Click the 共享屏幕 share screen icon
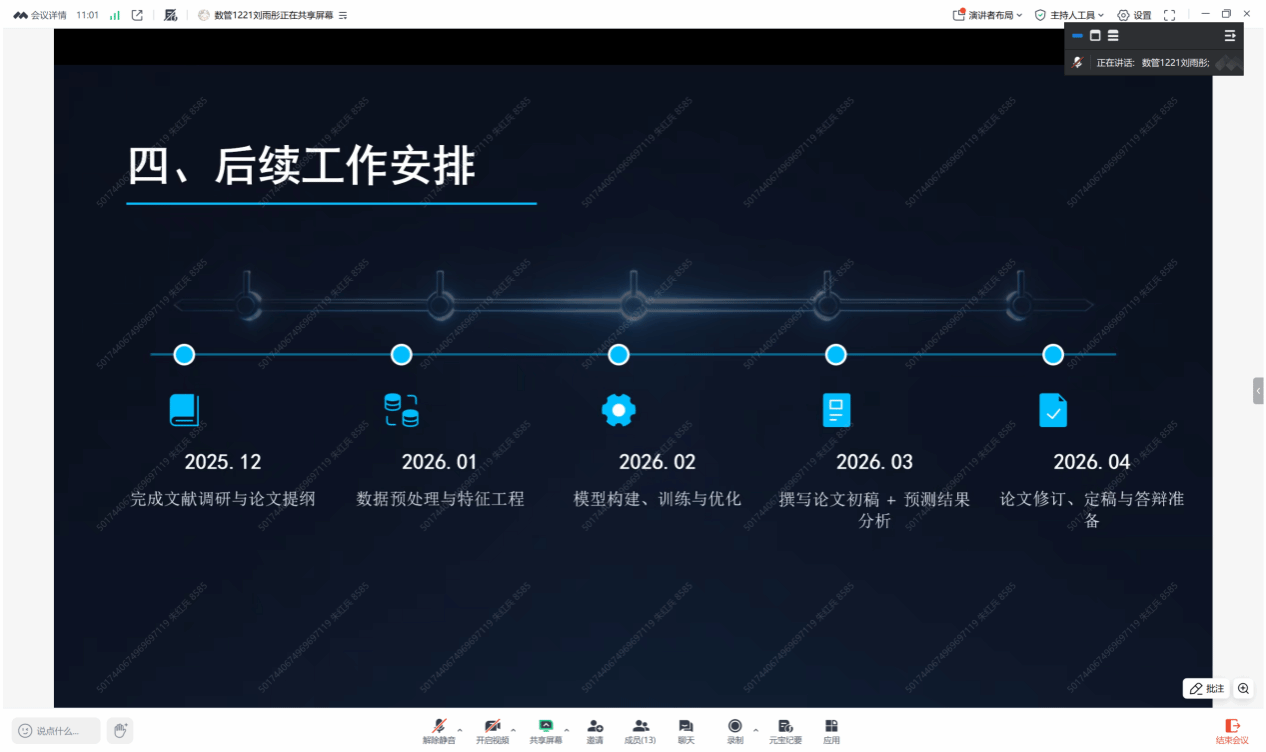 (546, 727)
